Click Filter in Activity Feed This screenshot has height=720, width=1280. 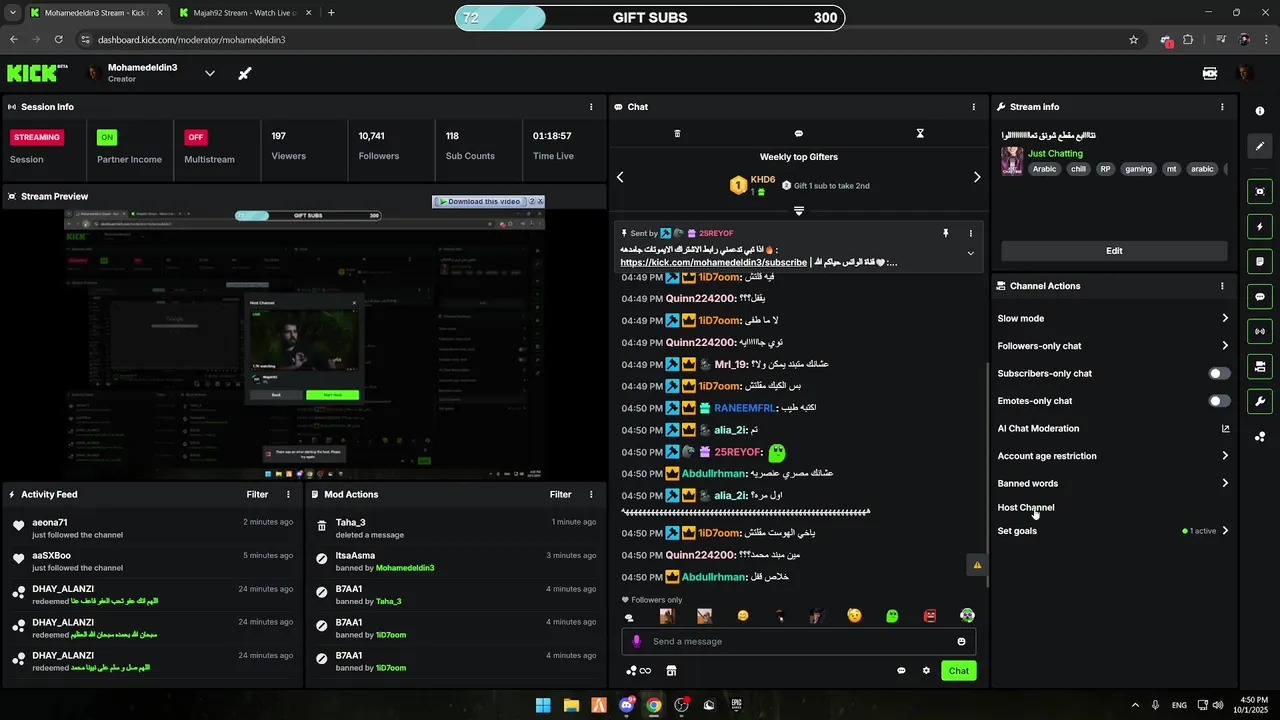(x=258, y=494)
